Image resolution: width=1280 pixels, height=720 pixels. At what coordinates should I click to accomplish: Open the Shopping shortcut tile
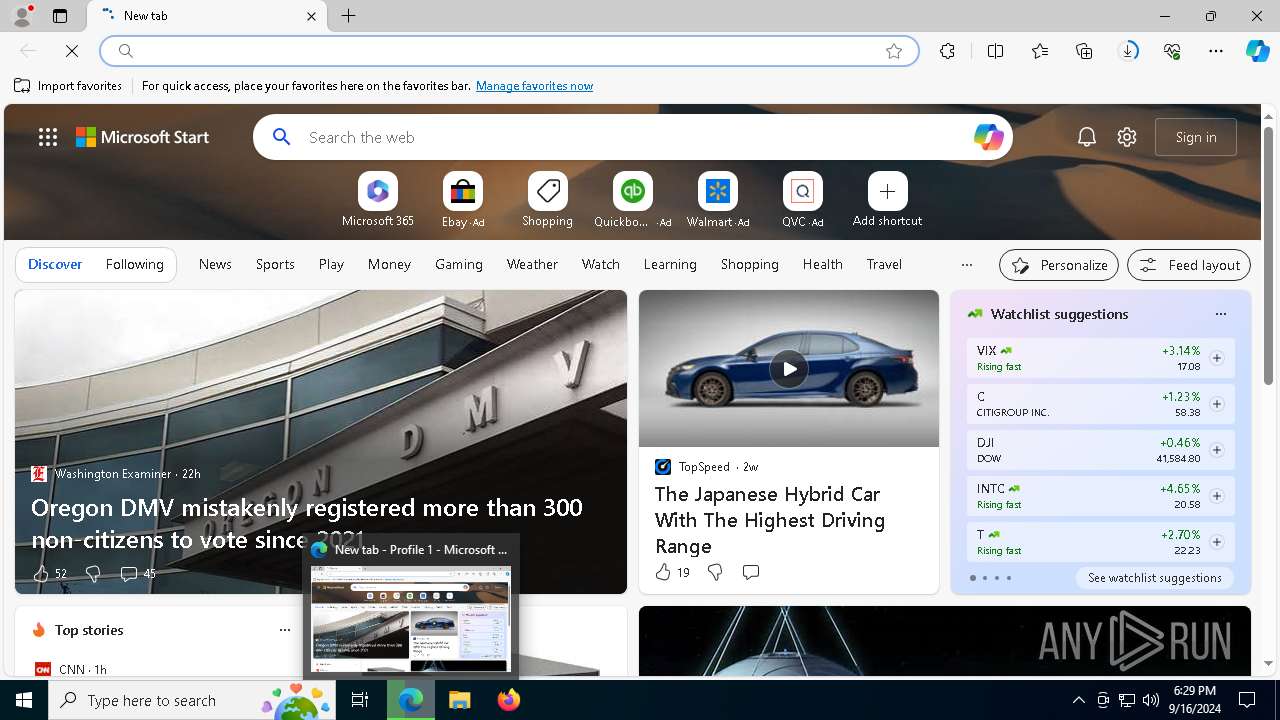coord(547,200)
